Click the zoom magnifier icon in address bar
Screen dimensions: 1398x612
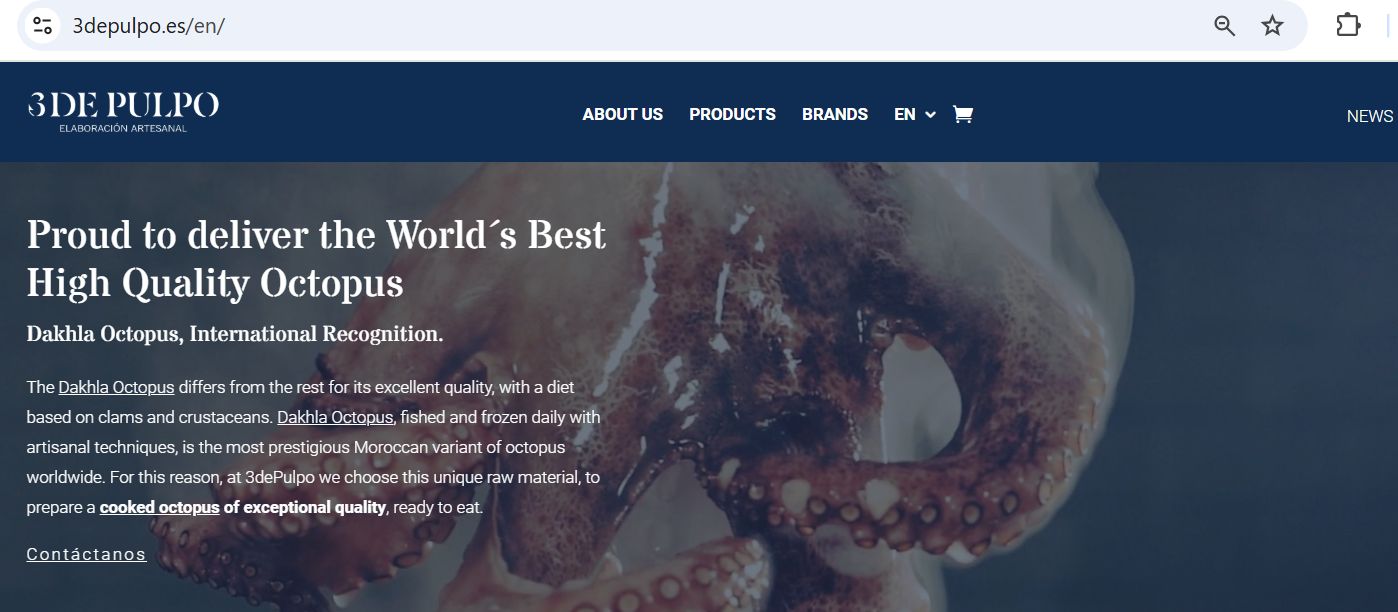point(1225,25)
